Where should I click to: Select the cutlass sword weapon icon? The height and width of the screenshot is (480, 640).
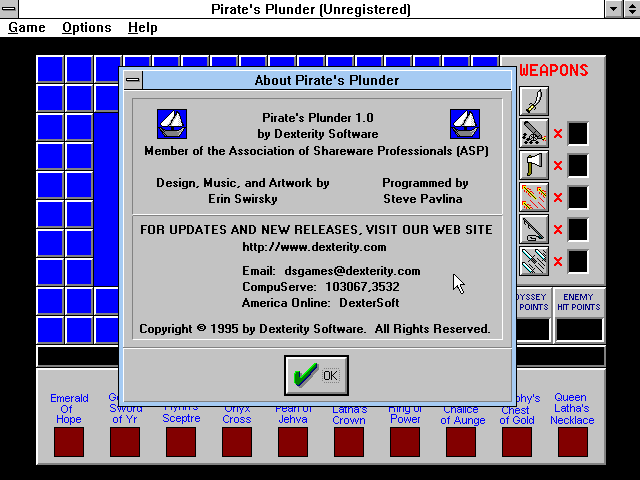pyautogui.click(x=534, y=101)
